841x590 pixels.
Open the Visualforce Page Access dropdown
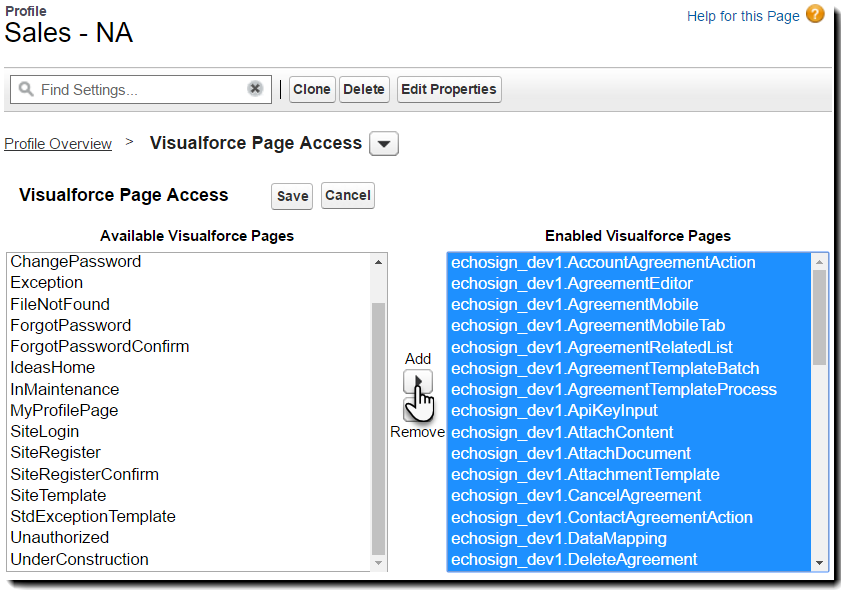click(x=384, y=144)
